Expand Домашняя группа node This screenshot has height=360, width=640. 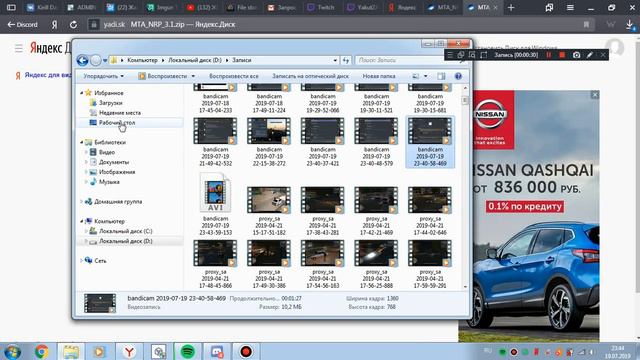click(81, 202)
